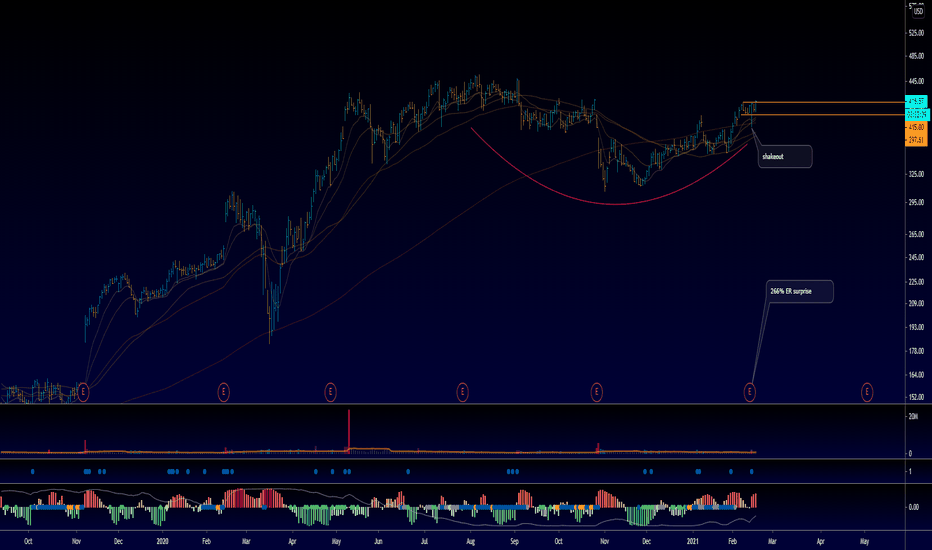932x550 pixels.
Task: Click the tallest red volume spike
Action: tap(349, 430)
